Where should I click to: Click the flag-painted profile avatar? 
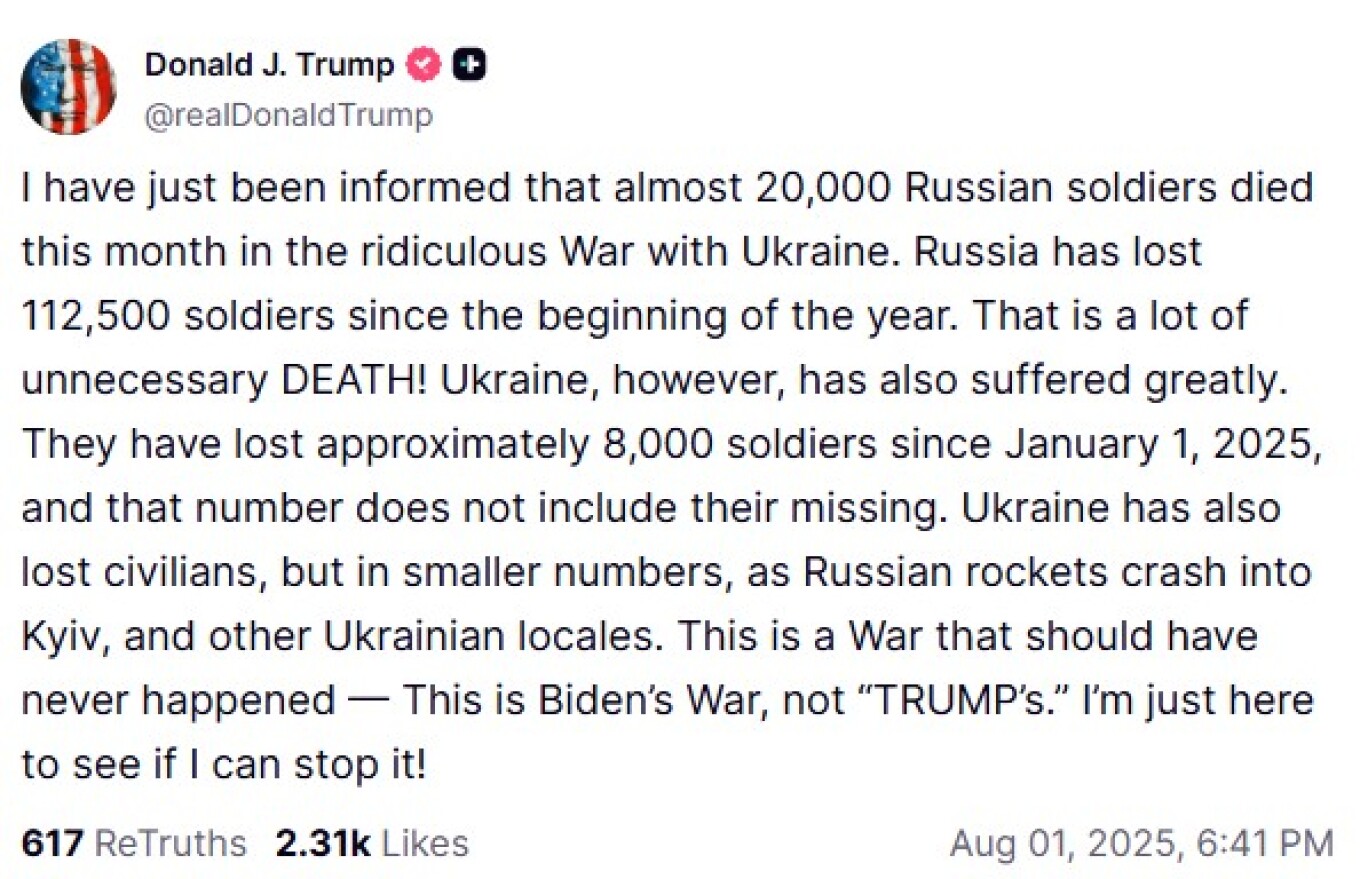[x=68, y=86]
